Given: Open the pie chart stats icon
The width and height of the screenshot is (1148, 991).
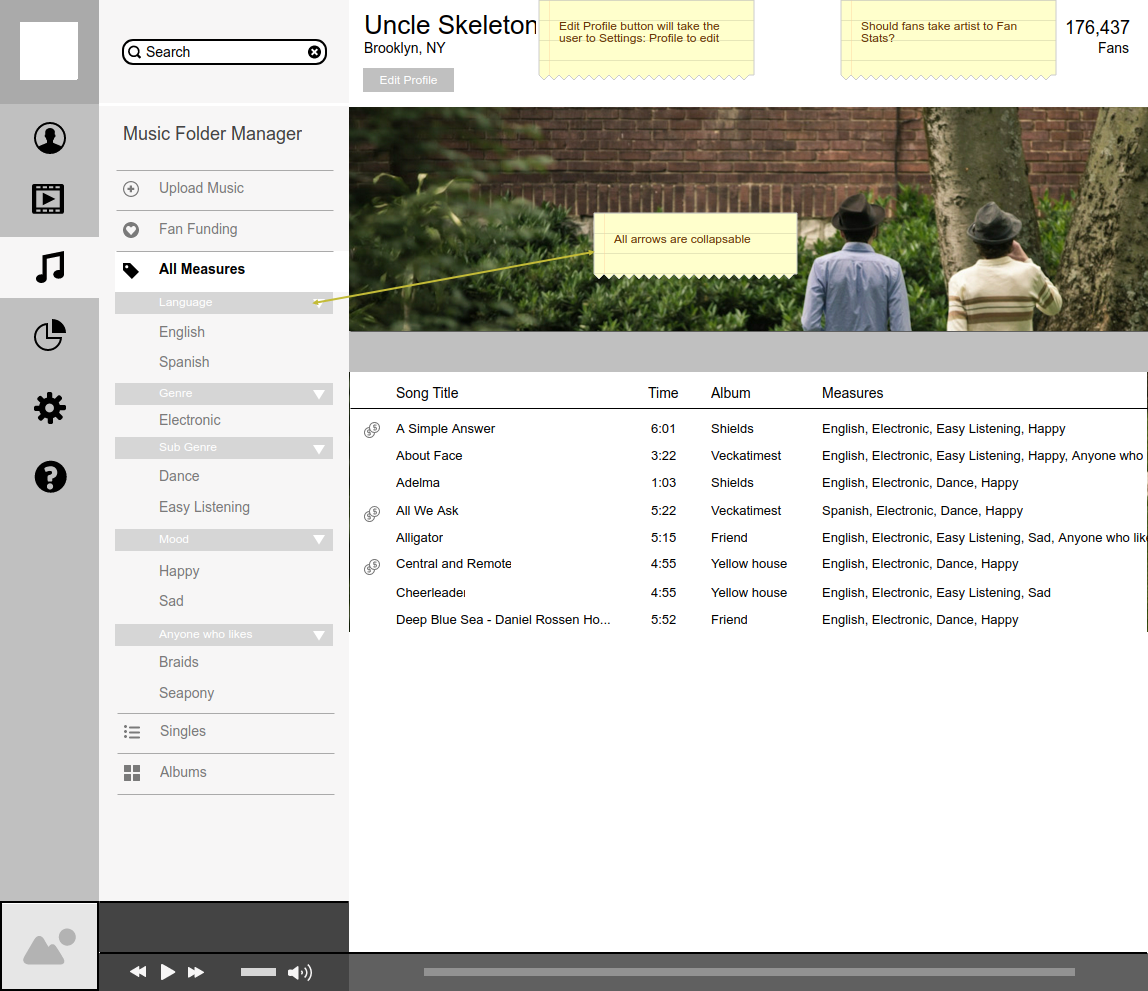Looking at the screenshot, I should 50,335.
